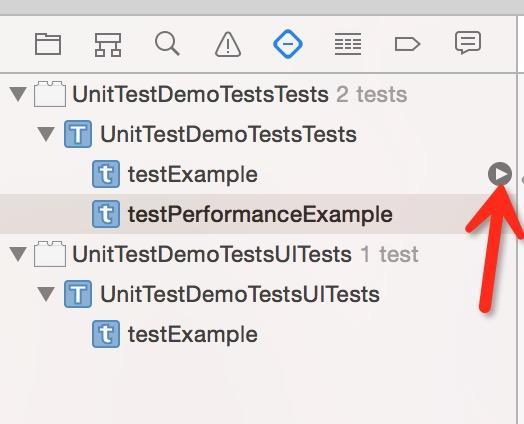Collapse the UnitTestDemoTestsUITests bundle triangle

[x=18, y=254]
